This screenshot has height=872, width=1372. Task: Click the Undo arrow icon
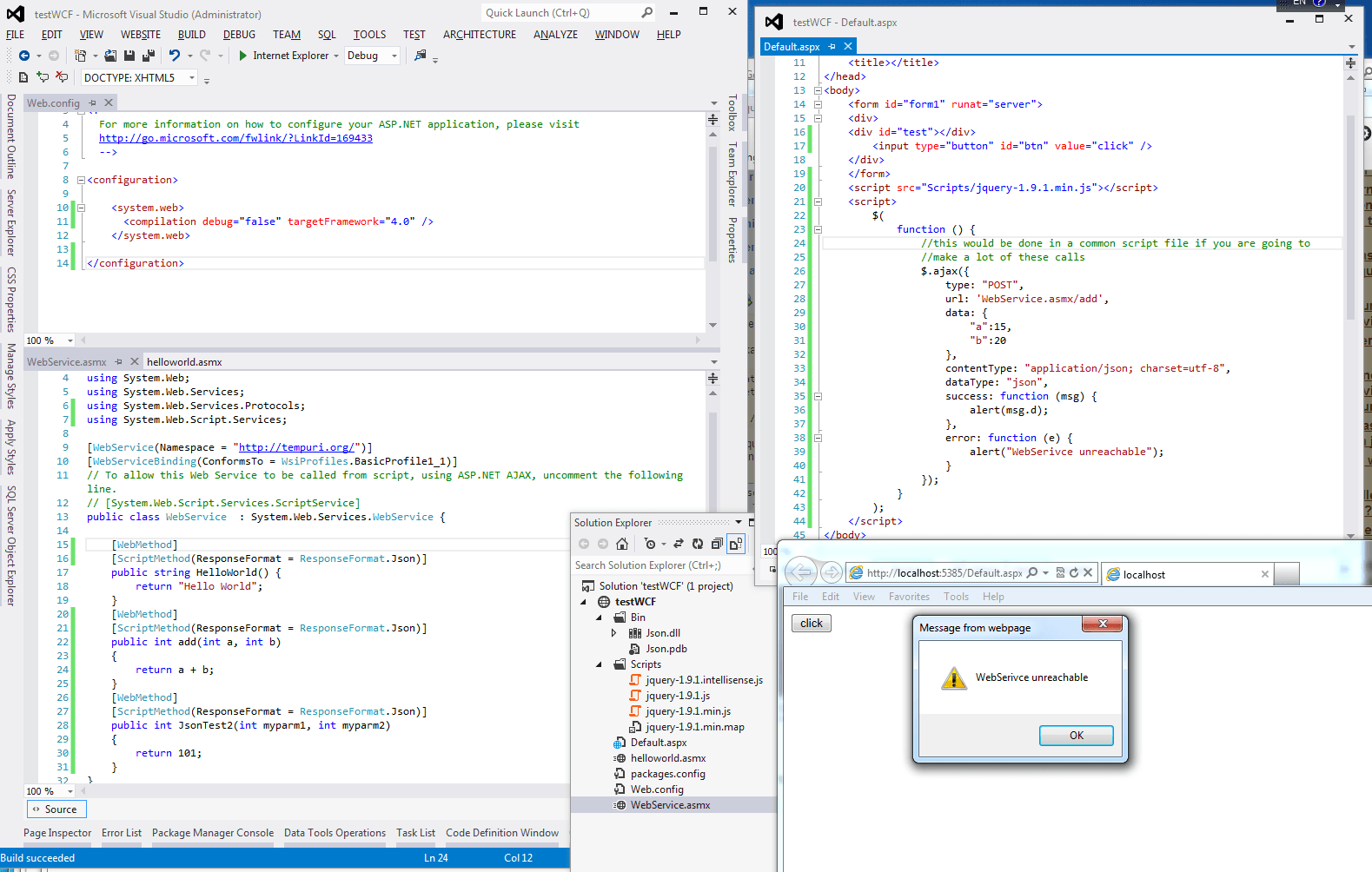click(175, 56)
